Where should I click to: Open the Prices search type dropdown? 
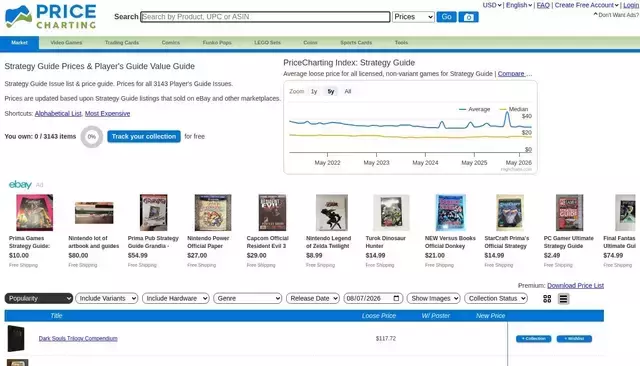pos(413,17)
